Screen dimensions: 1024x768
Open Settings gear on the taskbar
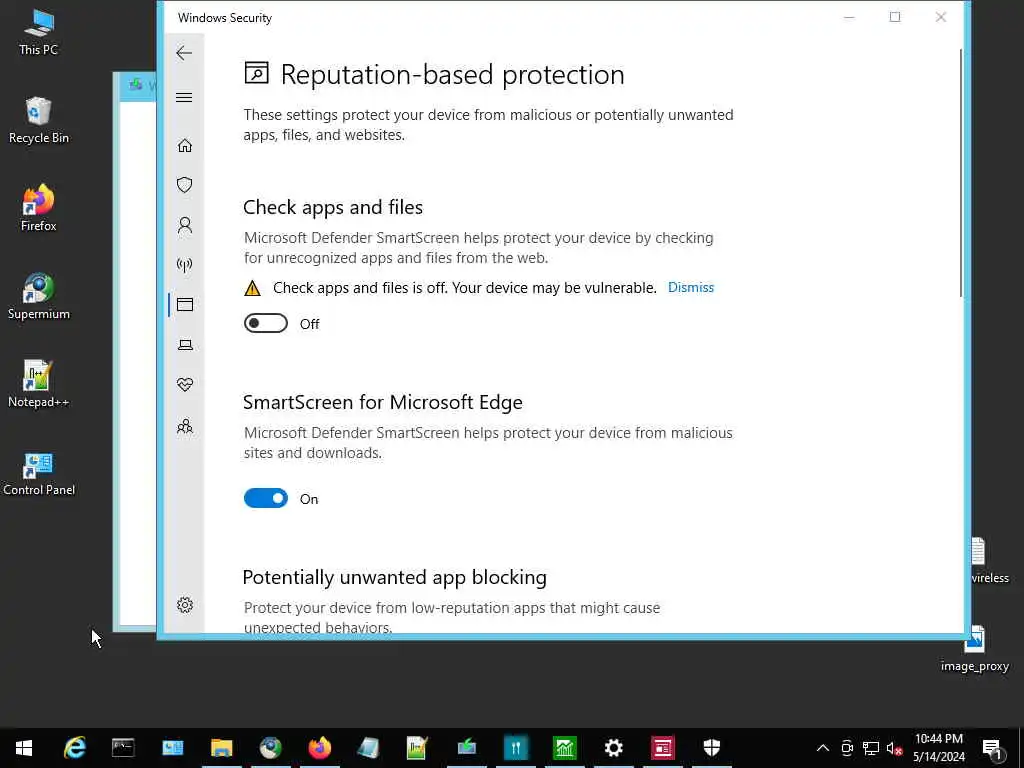pyautogui.click(x=613, y=748)
